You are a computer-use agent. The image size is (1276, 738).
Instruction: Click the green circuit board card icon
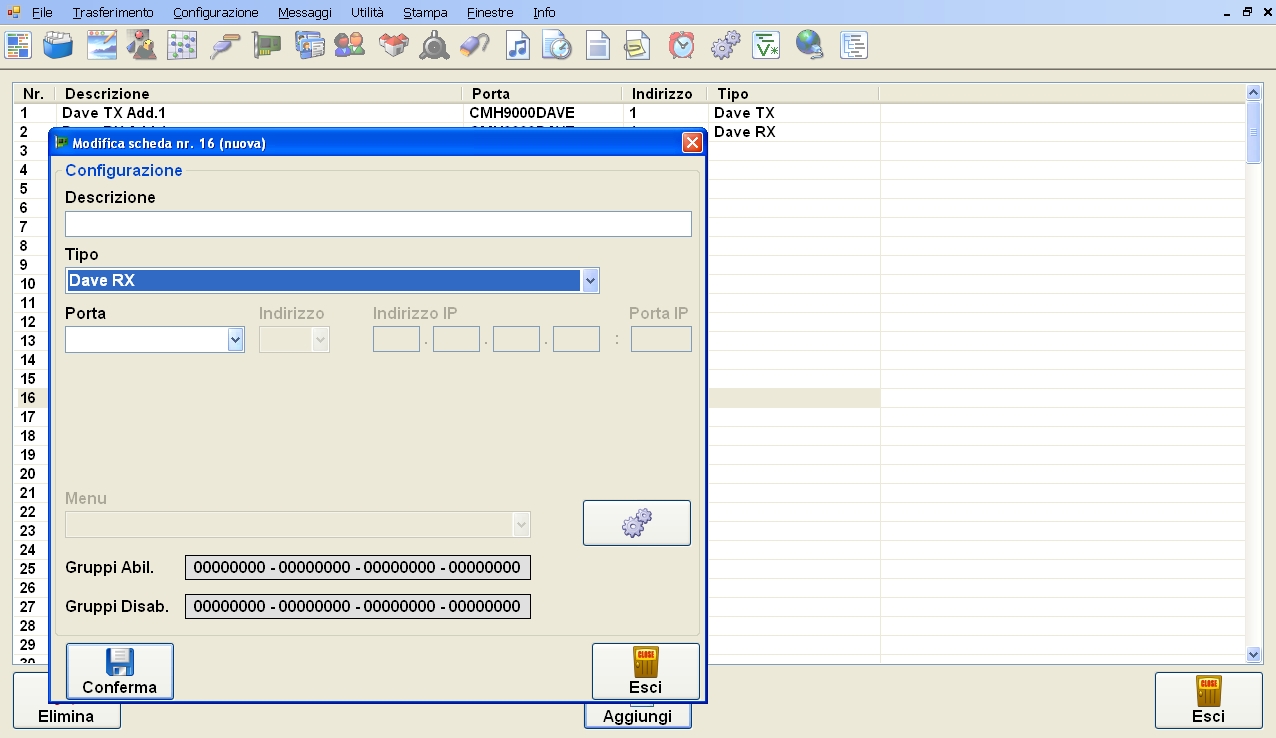tap(266, 45)
